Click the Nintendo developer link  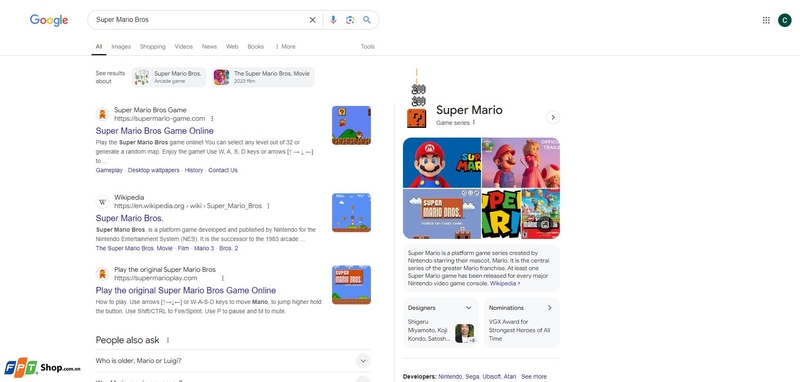pyautogui.click(x=450, y=377)
